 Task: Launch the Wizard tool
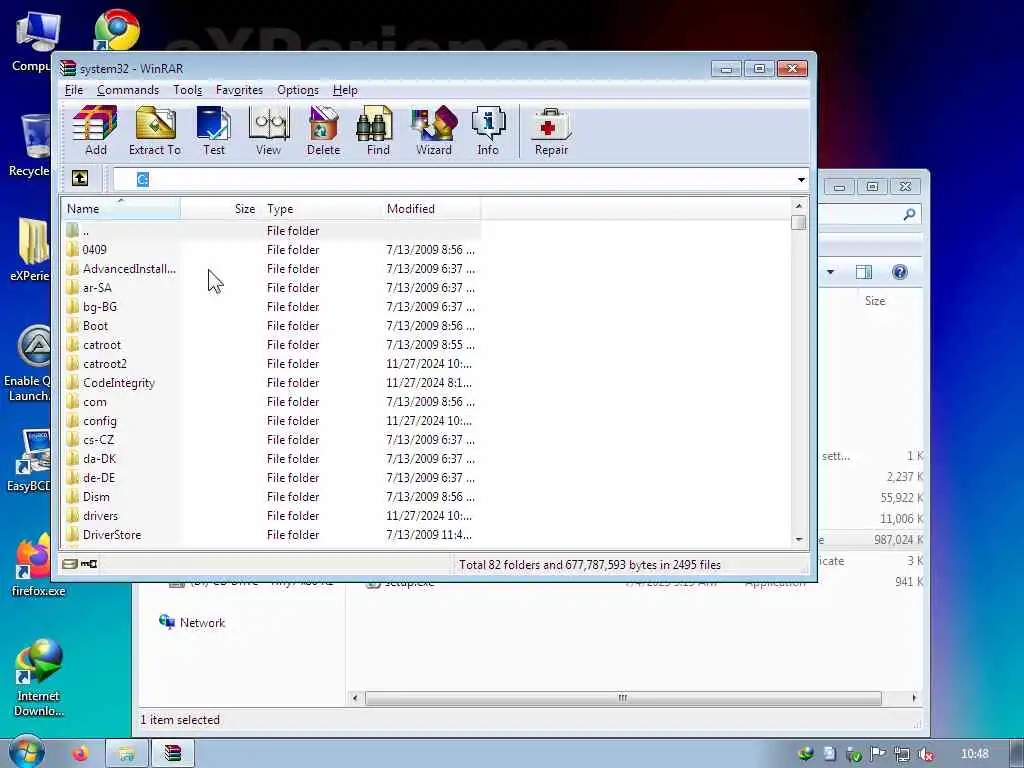[434, 131]
